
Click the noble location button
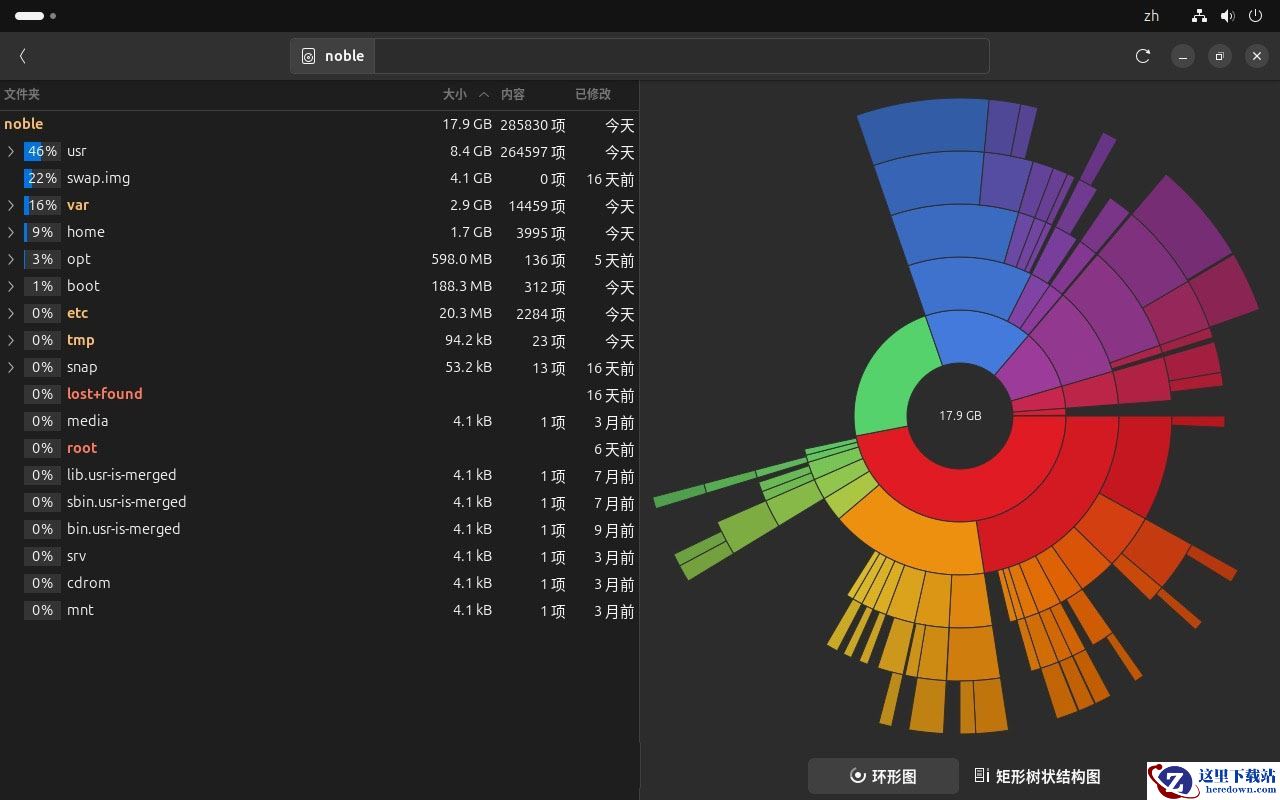pyautogui.click(x=333, y=56)
